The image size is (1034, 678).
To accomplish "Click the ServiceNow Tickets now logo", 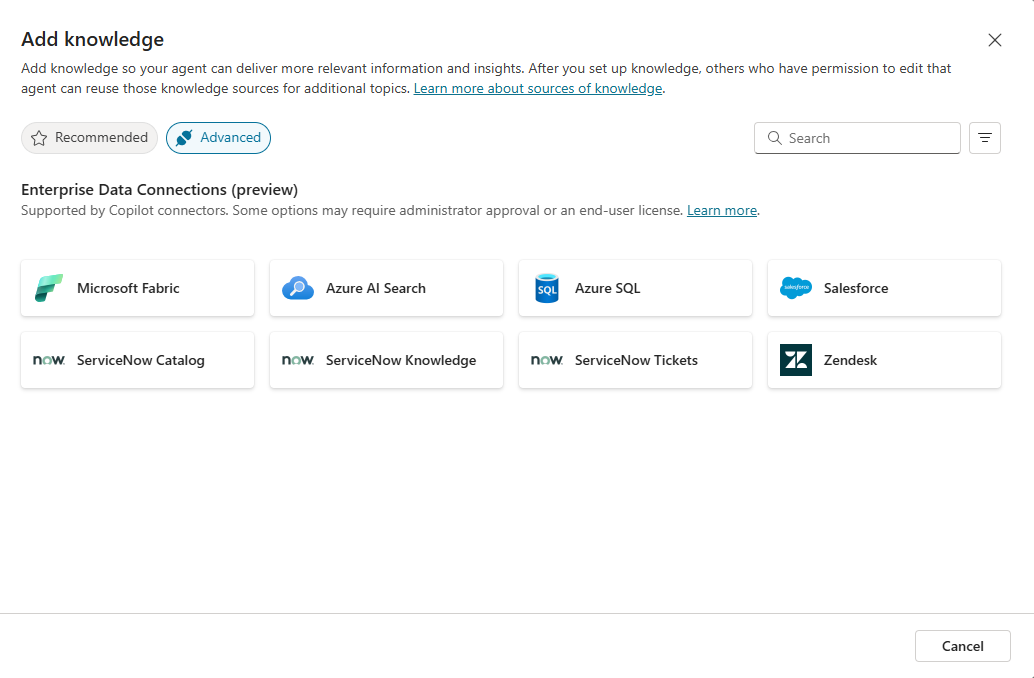I will [x=547, y=360].
